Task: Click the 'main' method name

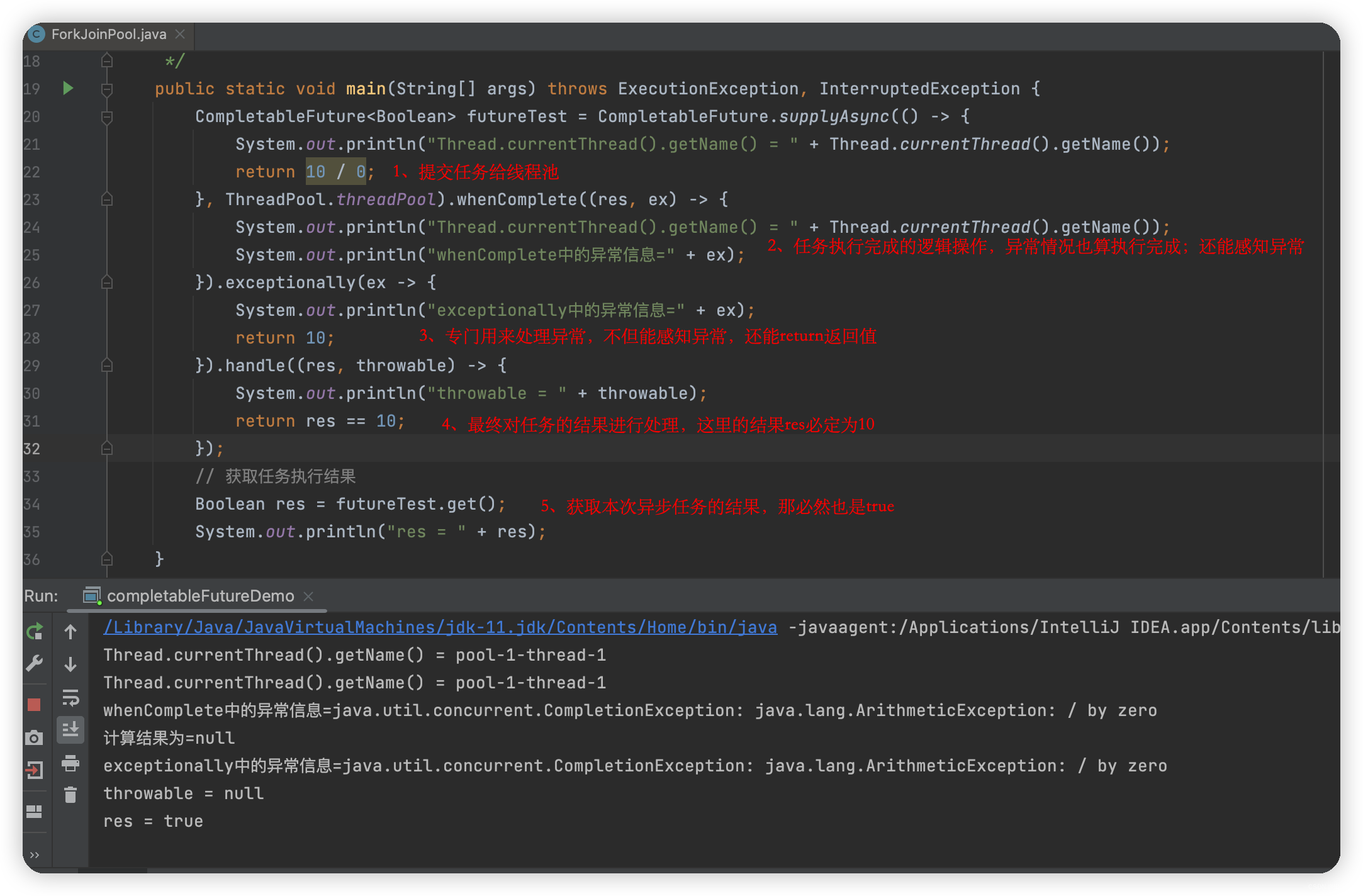Action: tap(366, 89)
